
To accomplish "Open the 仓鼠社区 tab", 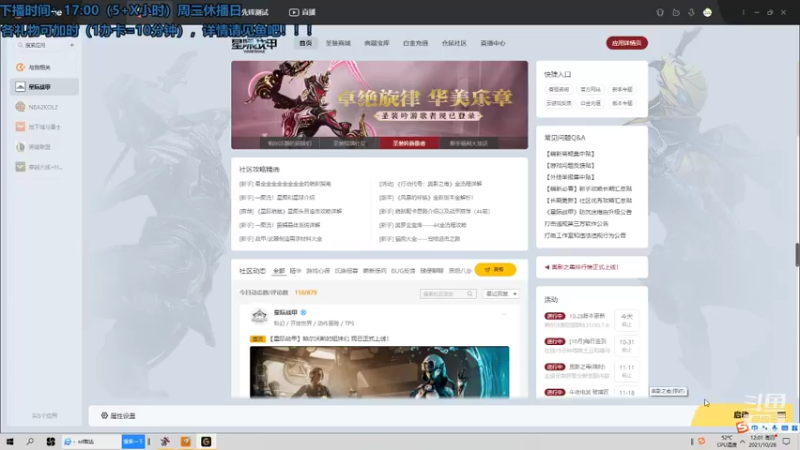I will click(x=454, y=43).
